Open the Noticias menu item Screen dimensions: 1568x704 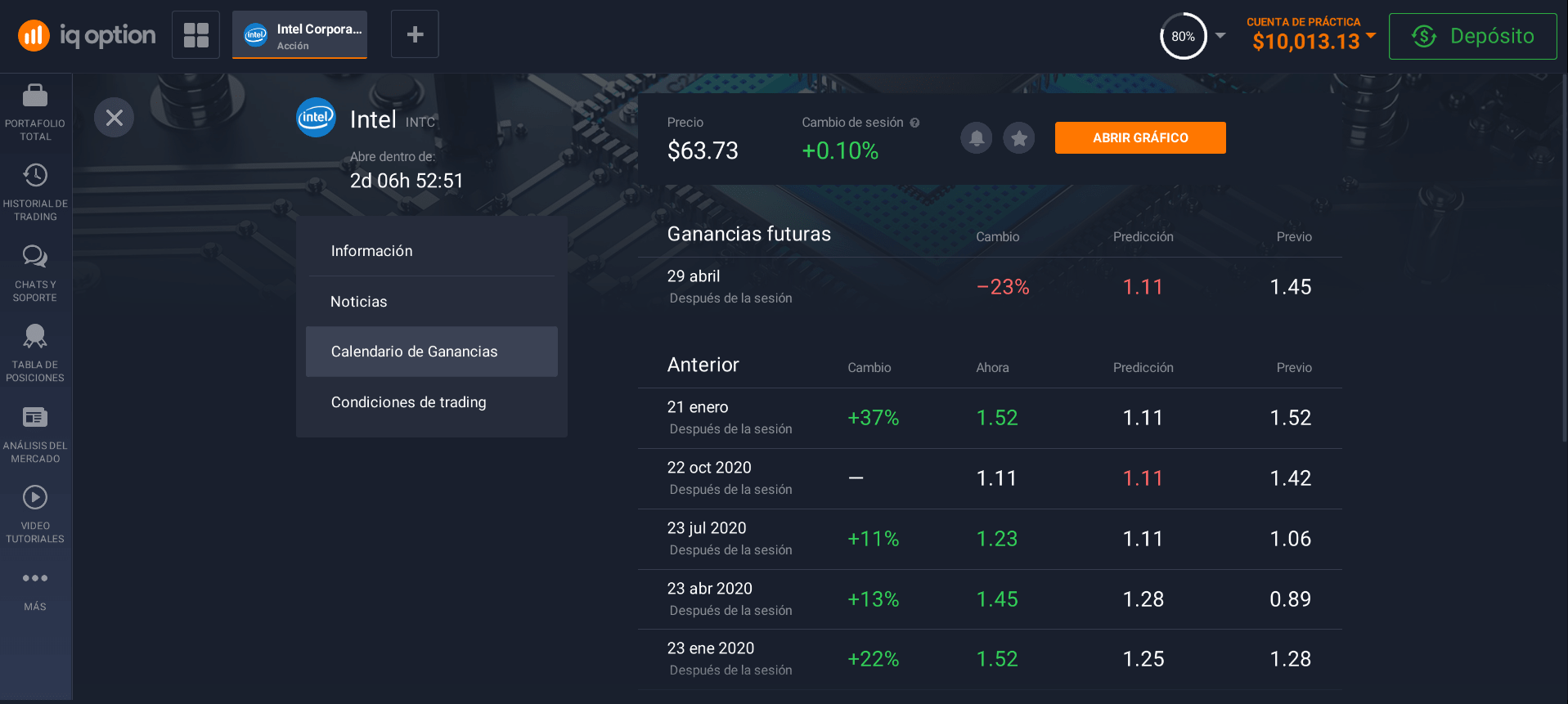pyautogui.click(x=432, y=302)
